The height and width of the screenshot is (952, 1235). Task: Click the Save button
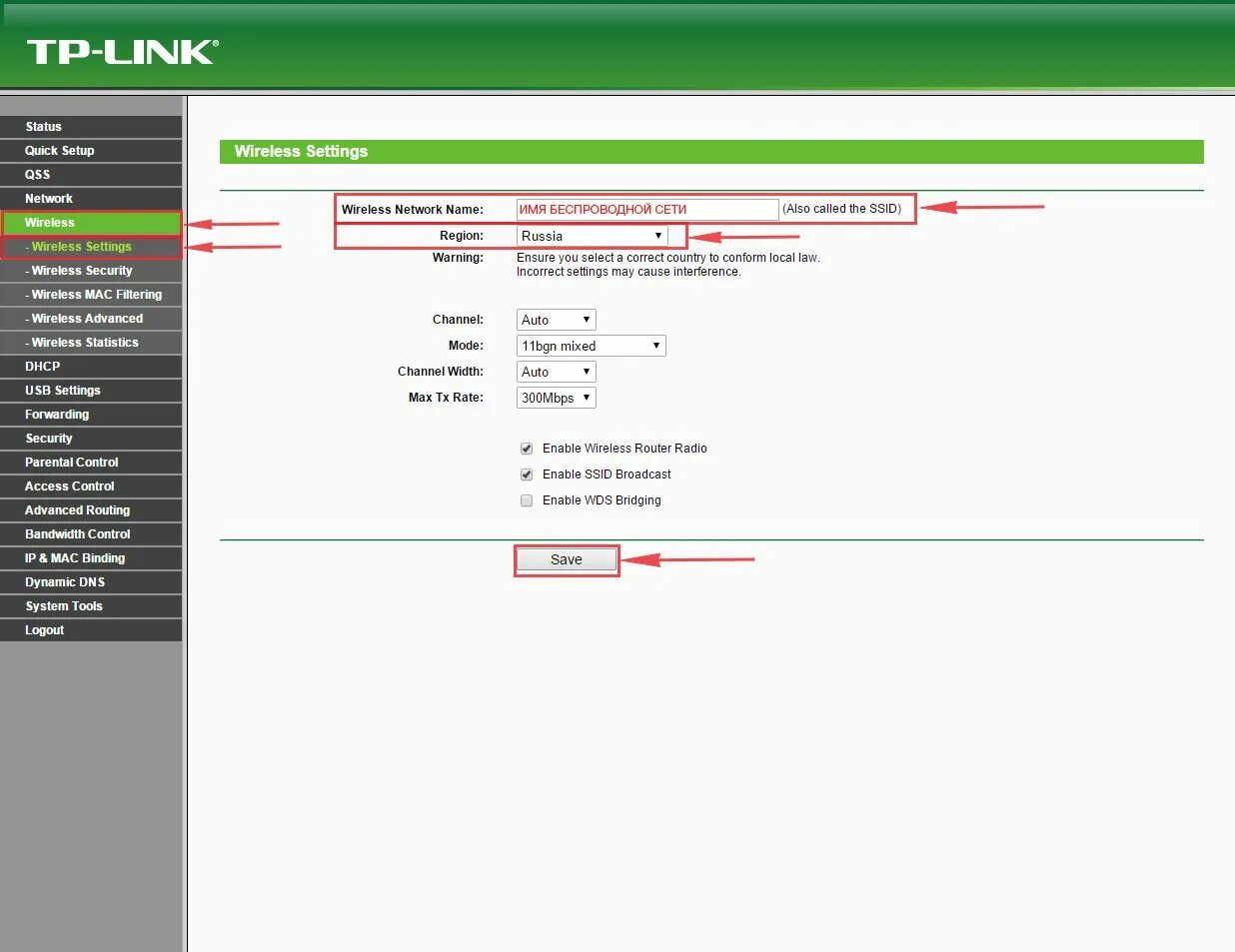567,559
